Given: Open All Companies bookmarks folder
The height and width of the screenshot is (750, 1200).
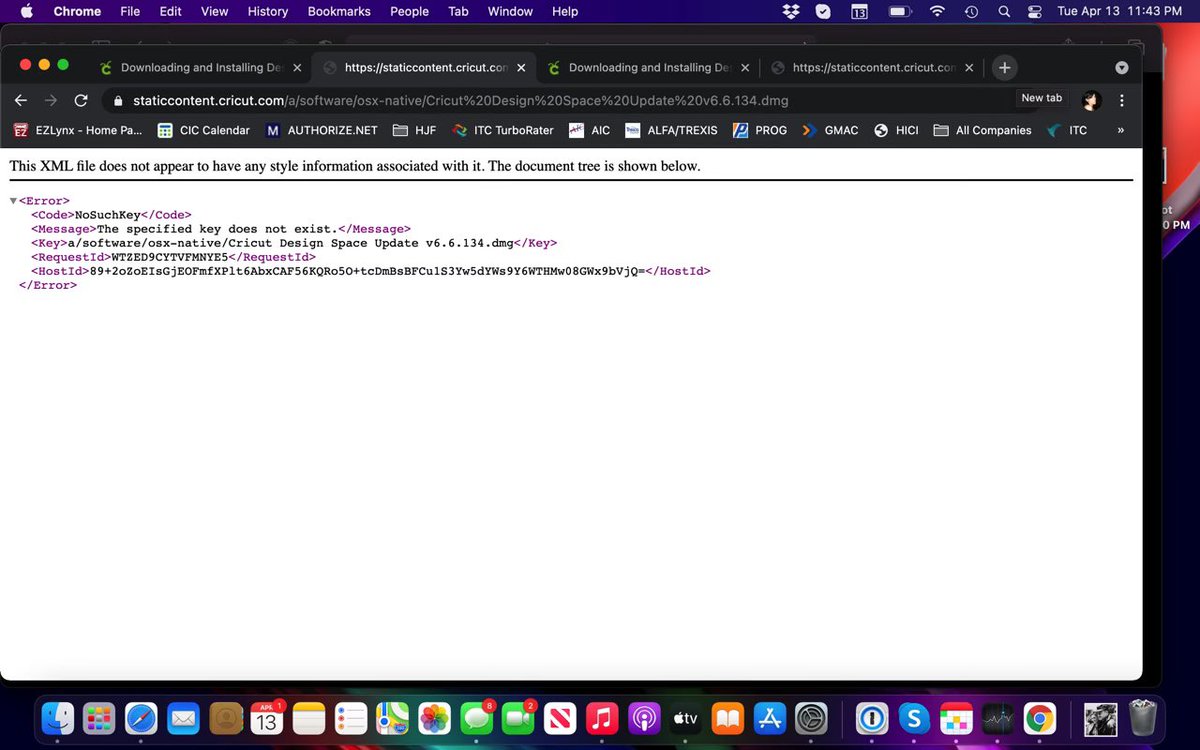Looking at the screenshot, I should (982, 130).
